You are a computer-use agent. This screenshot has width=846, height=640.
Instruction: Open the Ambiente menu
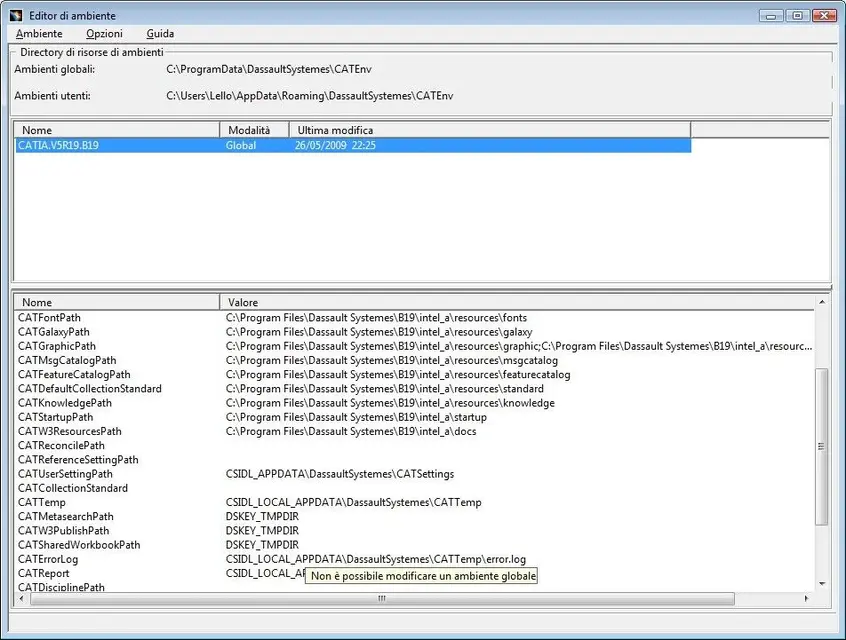coord(39,34)
